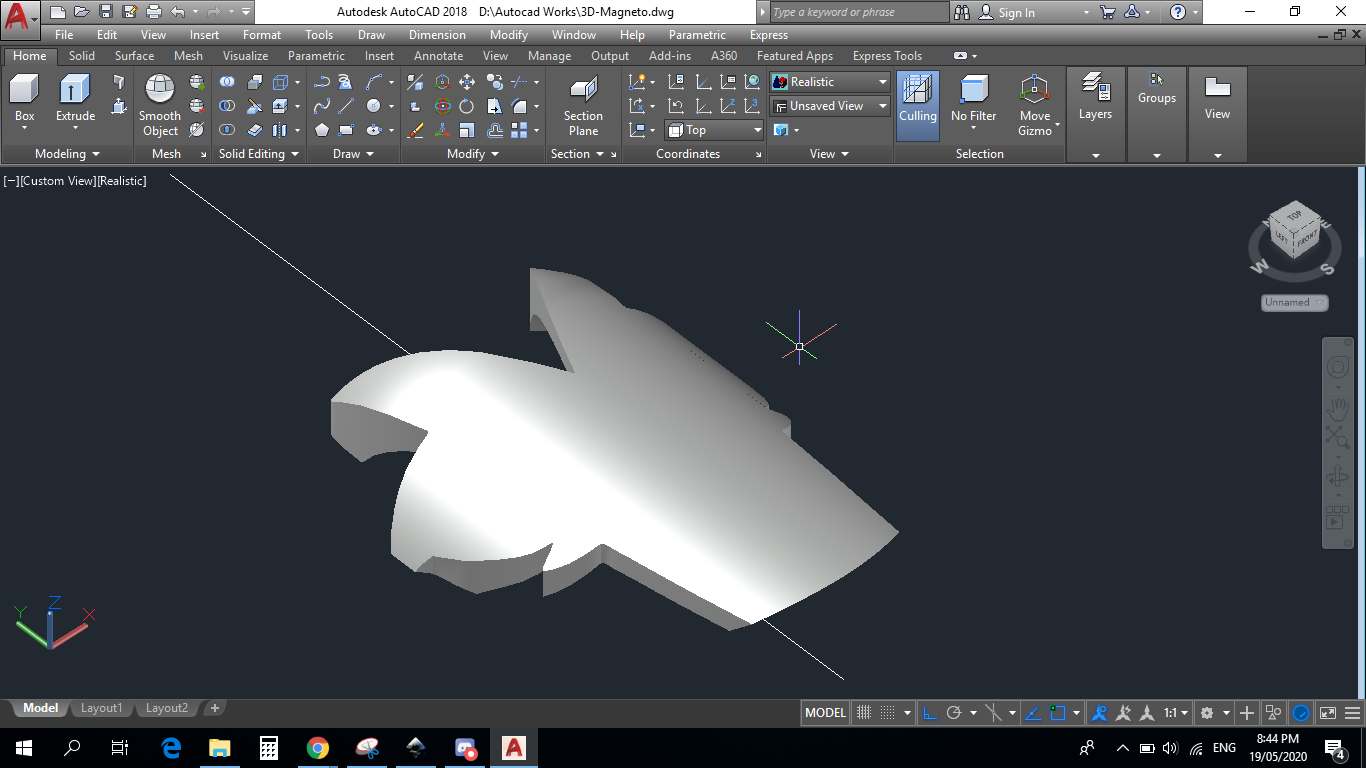Image resolution: width=1366 pixels, height=768 pixels.
Task: Open the Autodesk App Store cart icon
Action: (x=1107, y=12)
